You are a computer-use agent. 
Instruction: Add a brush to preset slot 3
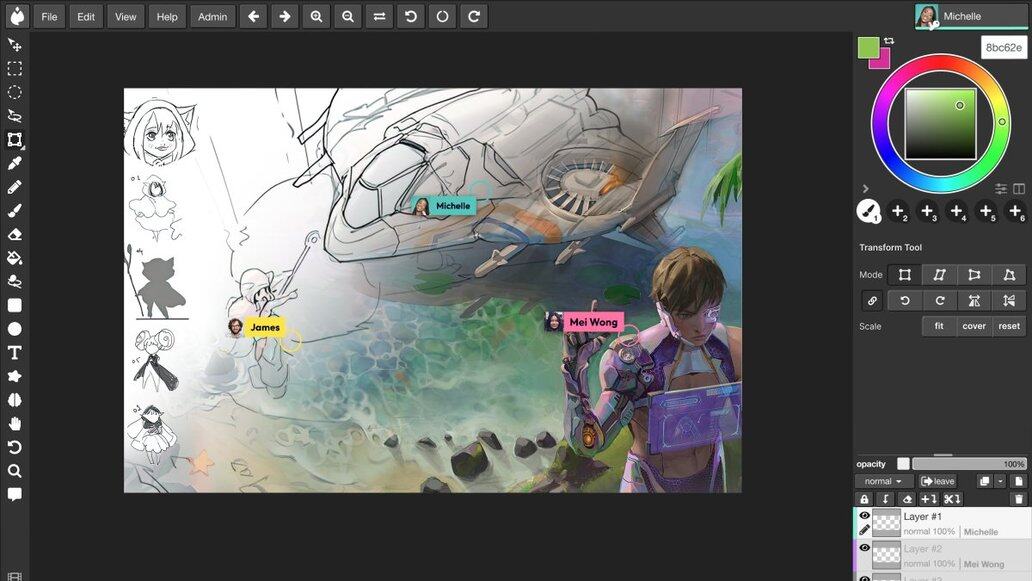(x=927, y=211)
